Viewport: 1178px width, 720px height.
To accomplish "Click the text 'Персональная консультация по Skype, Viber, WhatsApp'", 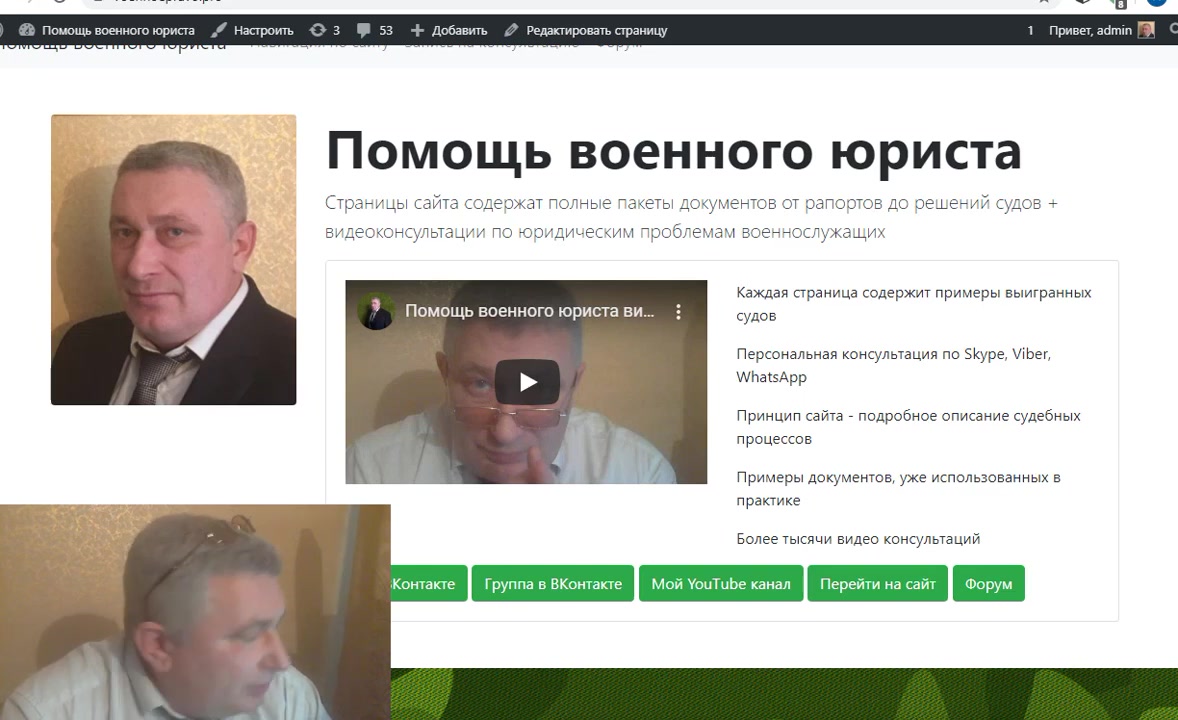I will (893, 365).
